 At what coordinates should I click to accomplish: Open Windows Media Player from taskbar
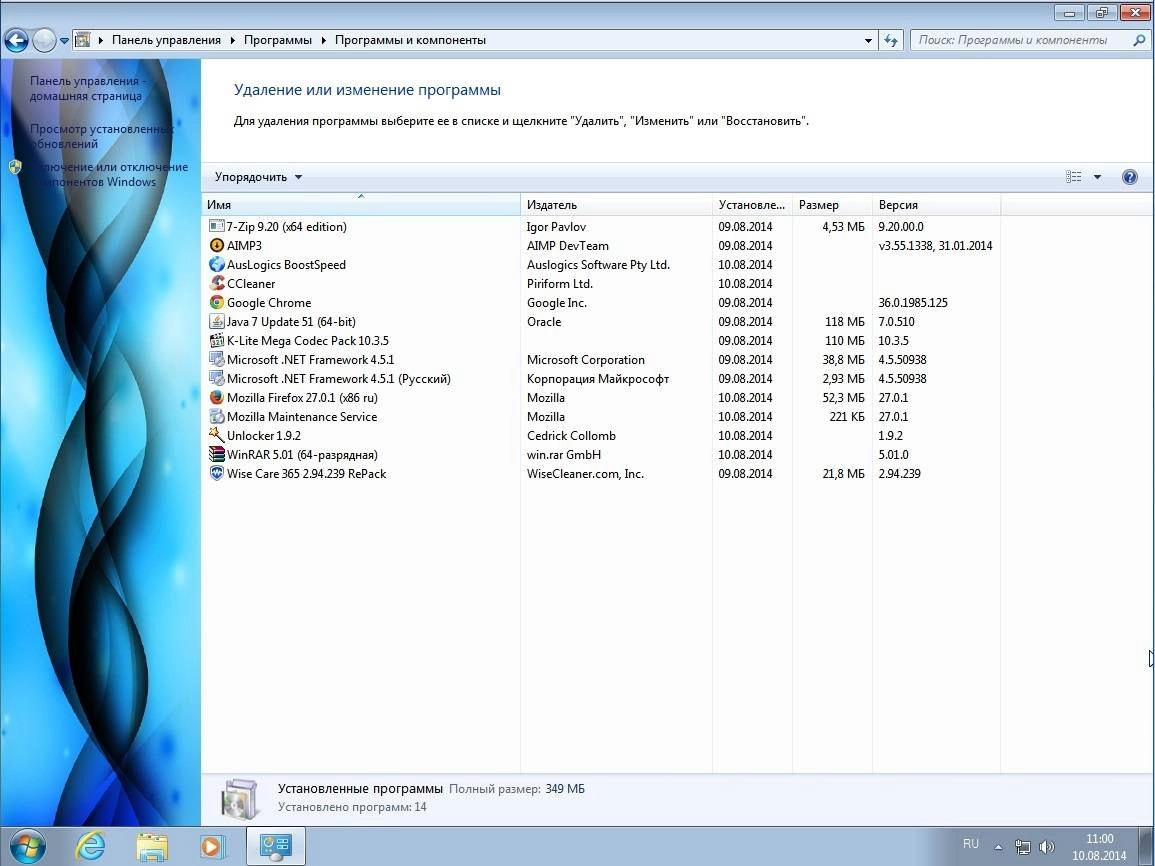tap(212, 846)
